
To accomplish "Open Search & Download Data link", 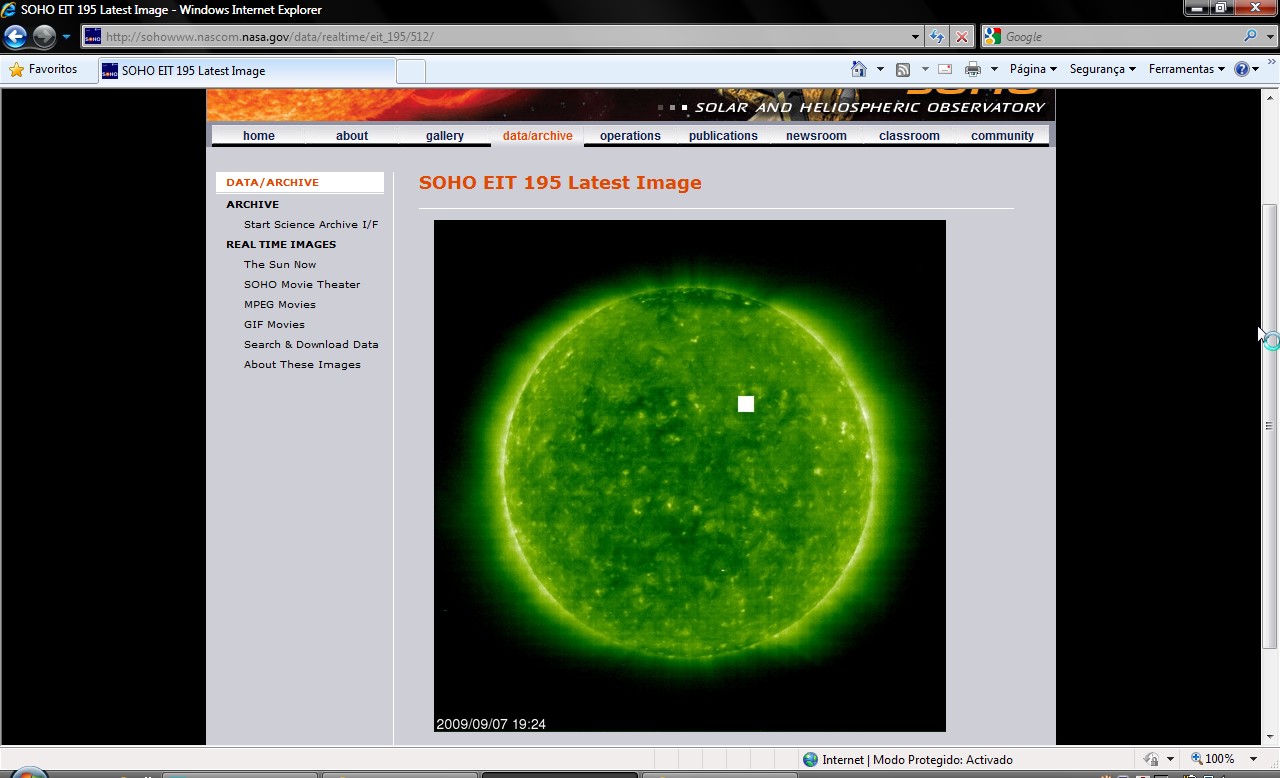I will tap(311, 344).
